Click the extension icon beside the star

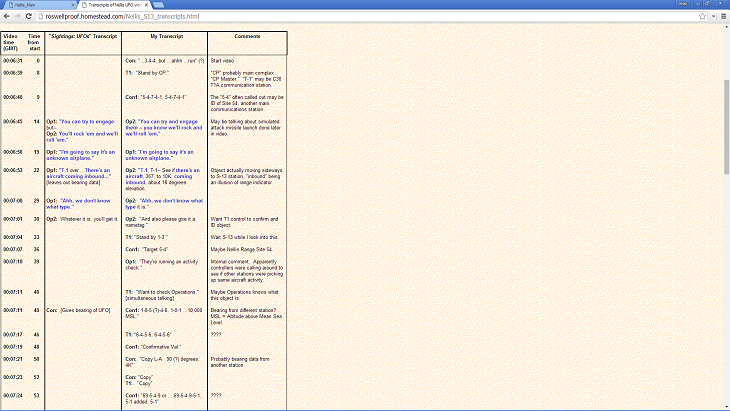point(713,17)
